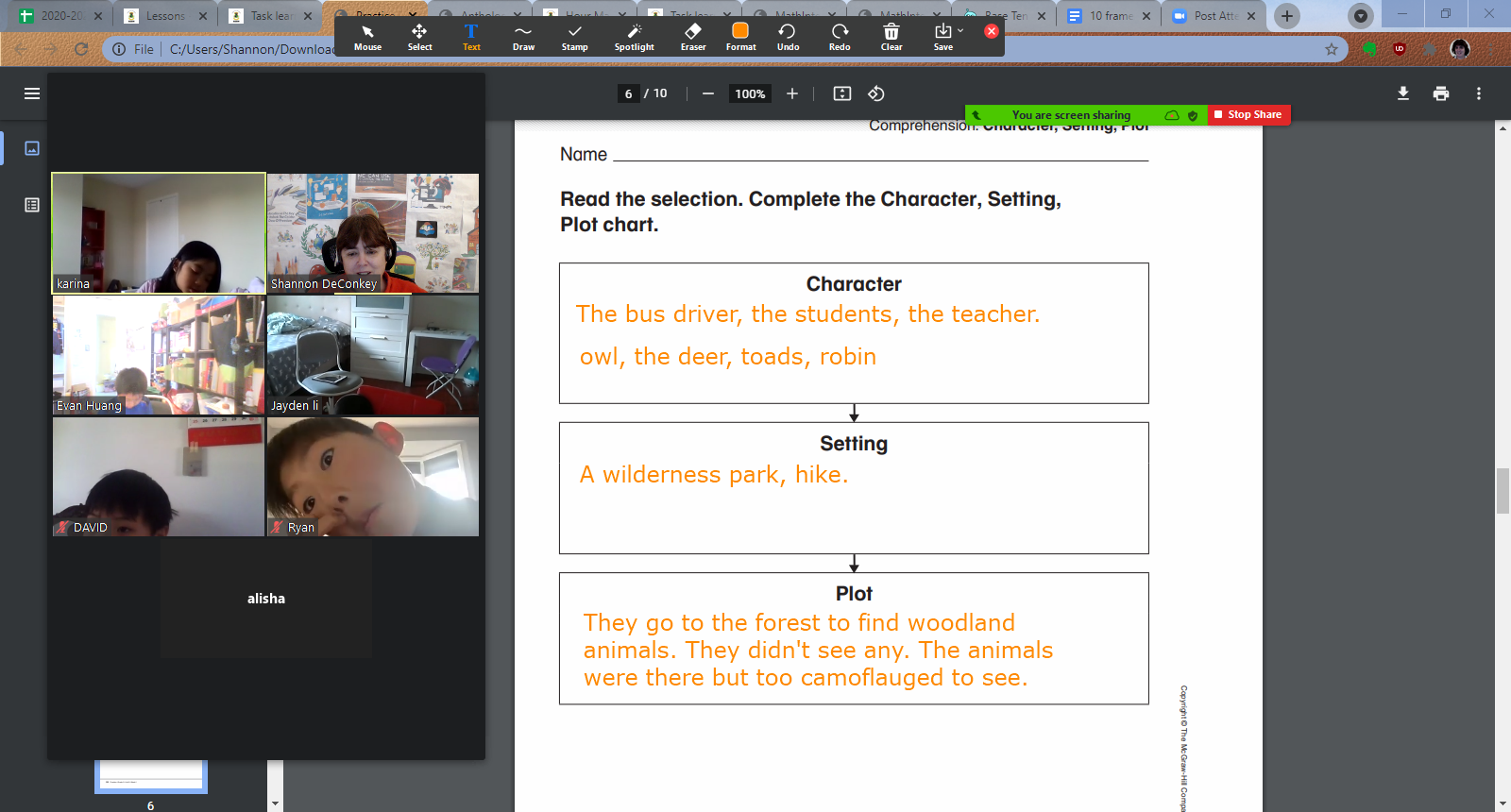Open the PDF viewer sidebar menu

32,93
